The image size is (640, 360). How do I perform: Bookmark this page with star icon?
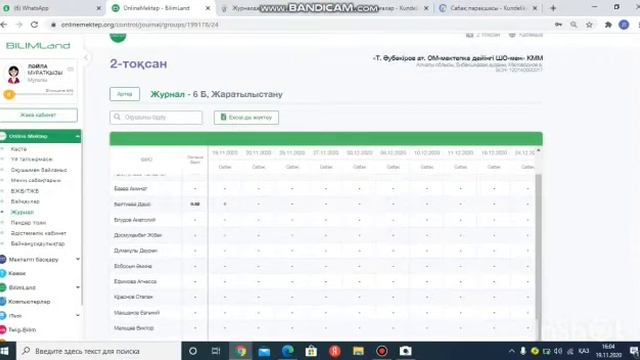pos(589,25)
